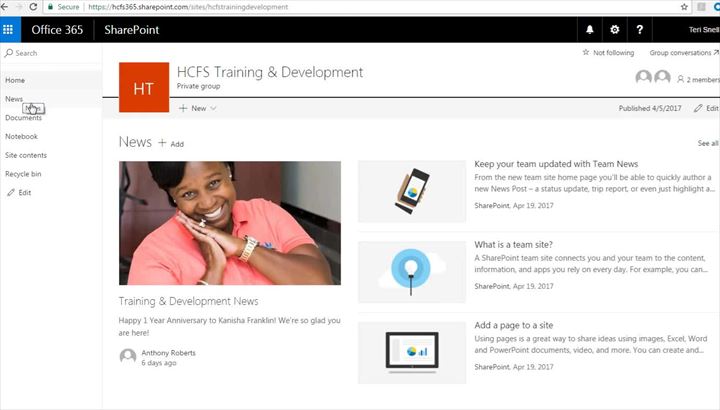Select Notebook in left navigation
The image size is (720, 410).
tap(21, 136)
